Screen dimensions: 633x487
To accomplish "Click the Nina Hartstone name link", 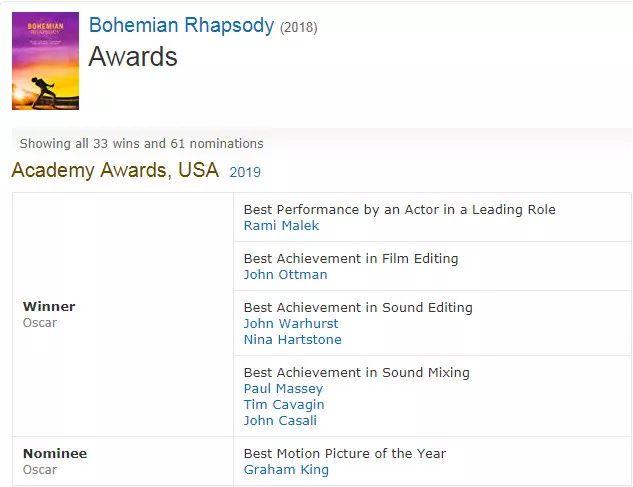I will (x=293, y=340).
